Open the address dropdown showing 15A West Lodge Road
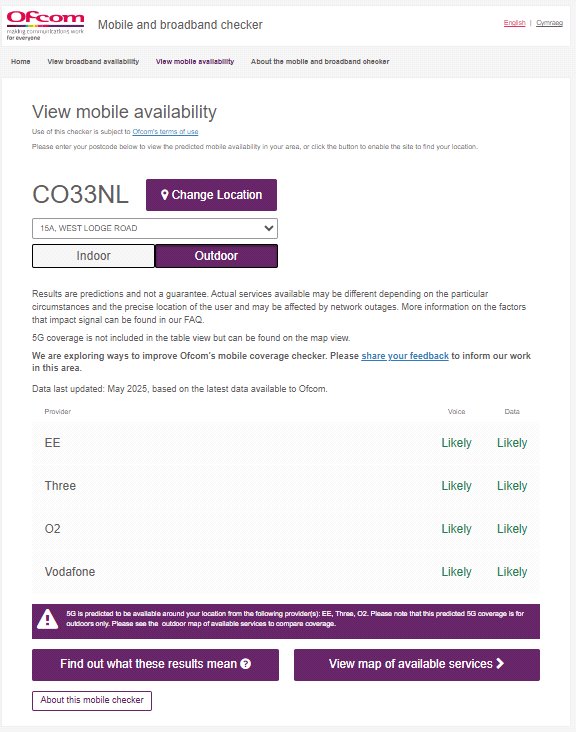 (x=155, y=228)
